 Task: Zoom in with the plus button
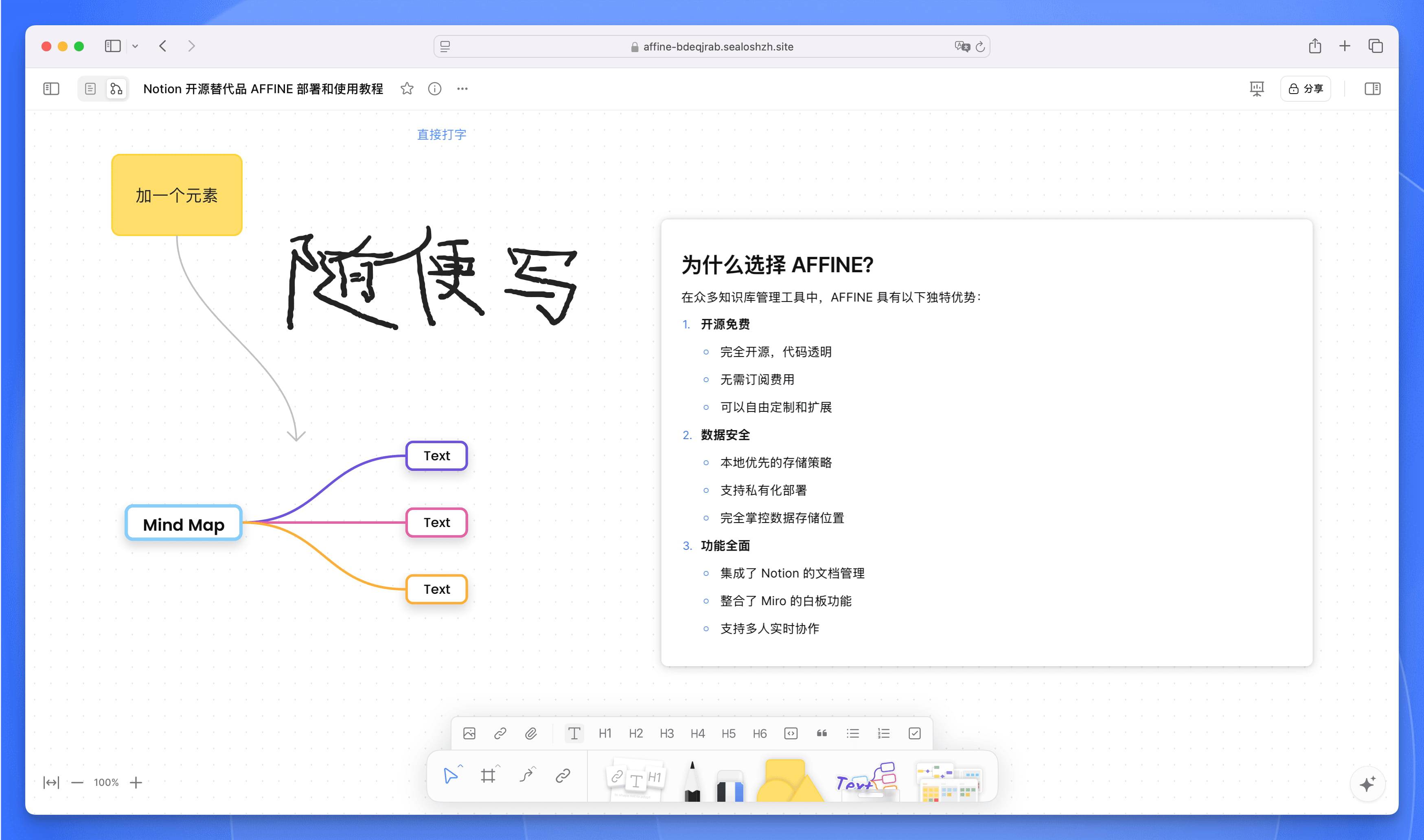click(136, 782)
